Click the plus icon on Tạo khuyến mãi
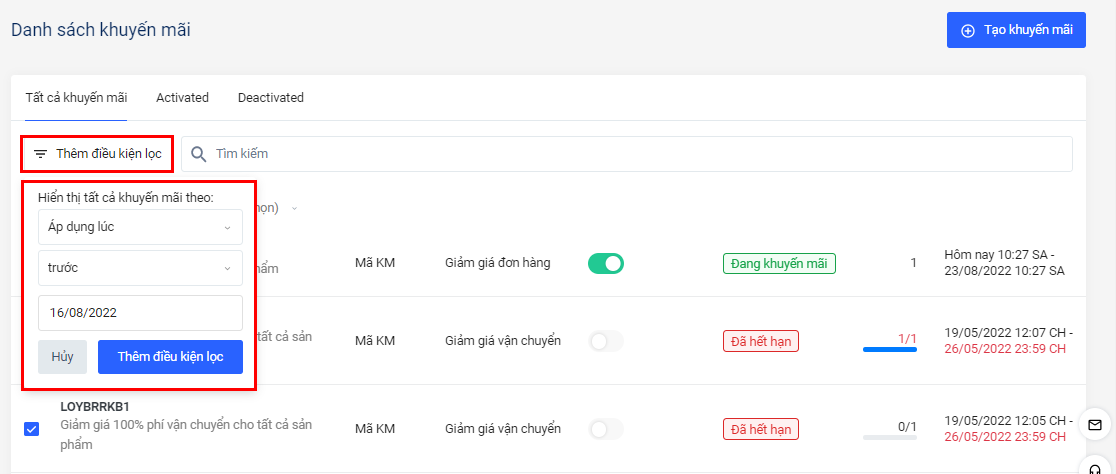 point(967,30)
